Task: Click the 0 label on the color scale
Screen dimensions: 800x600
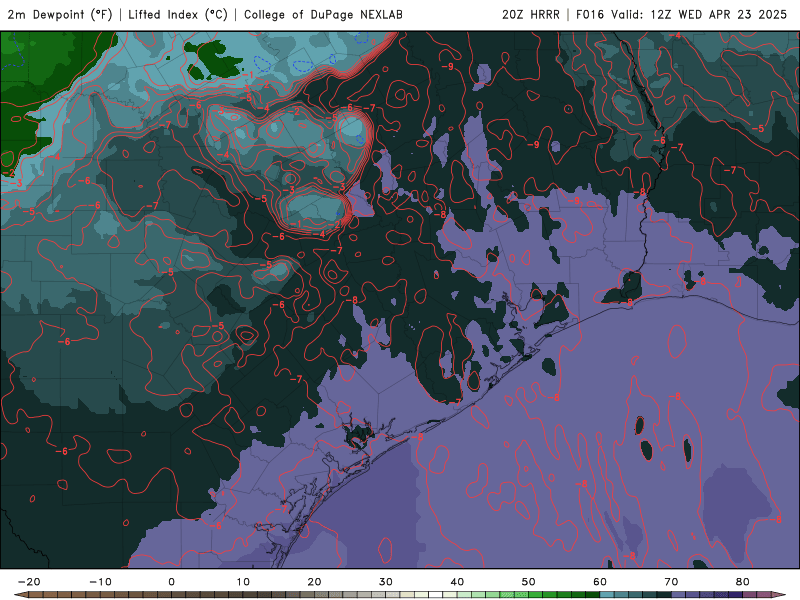Action: tap(171, 582)
